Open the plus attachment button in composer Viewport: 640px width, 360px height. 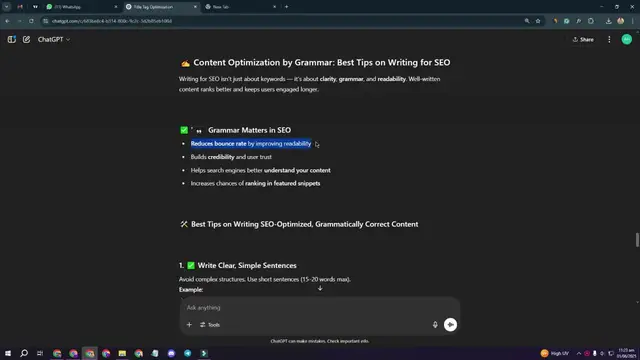click(x=189, y=325)
